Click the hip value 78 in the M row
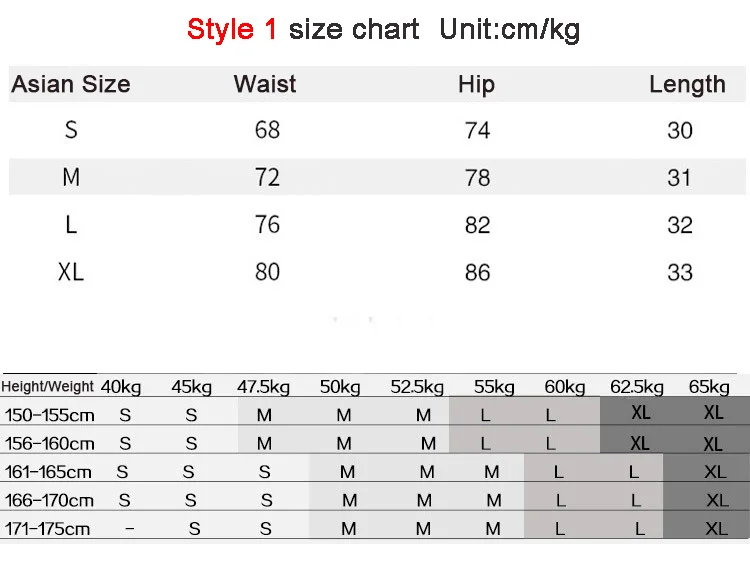Image resolution: width=750 pixels, height=562 pixels. [477, 178]
